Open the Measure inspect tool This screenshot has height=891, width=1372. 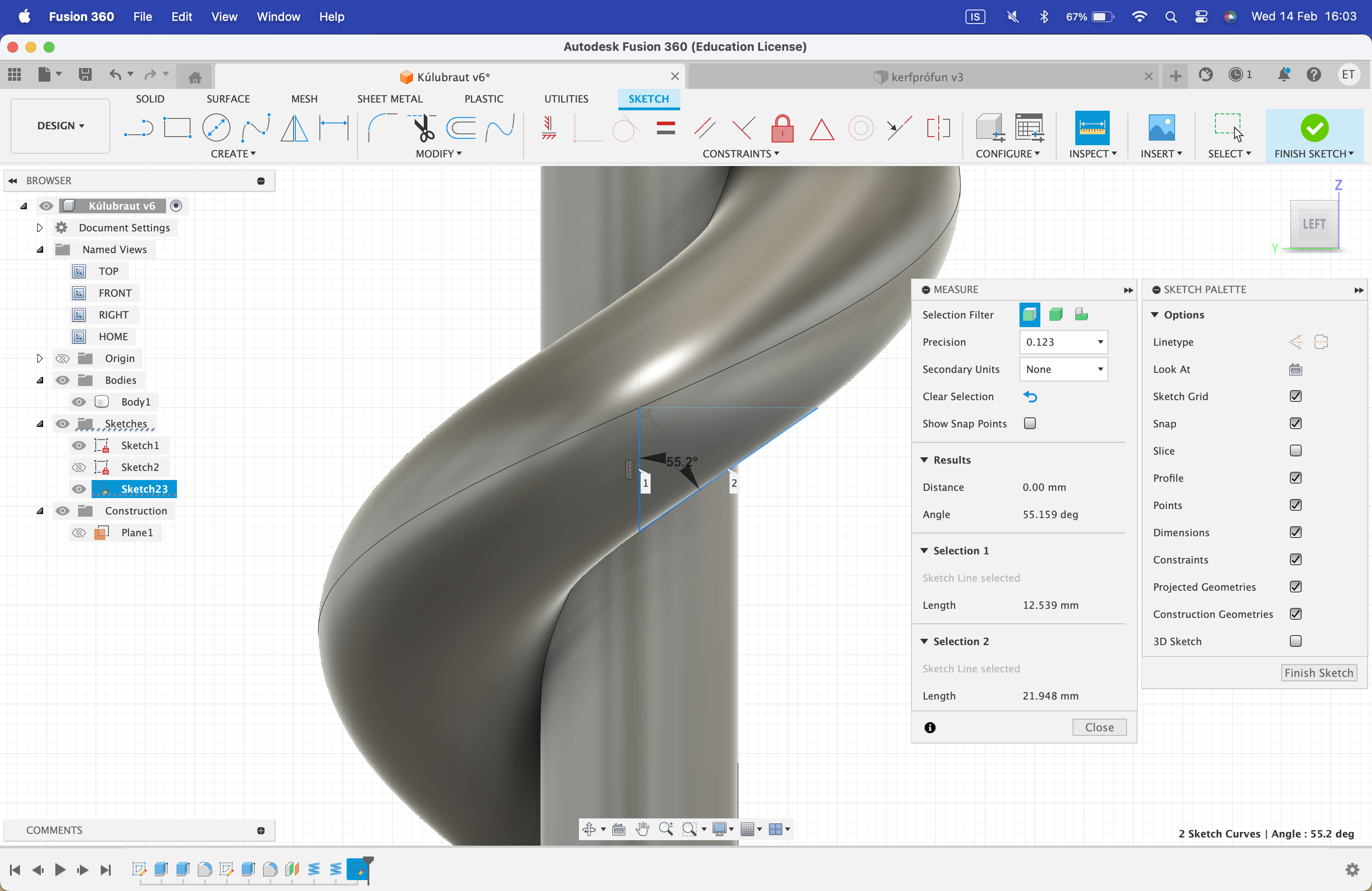click(x=1092, y=127)
